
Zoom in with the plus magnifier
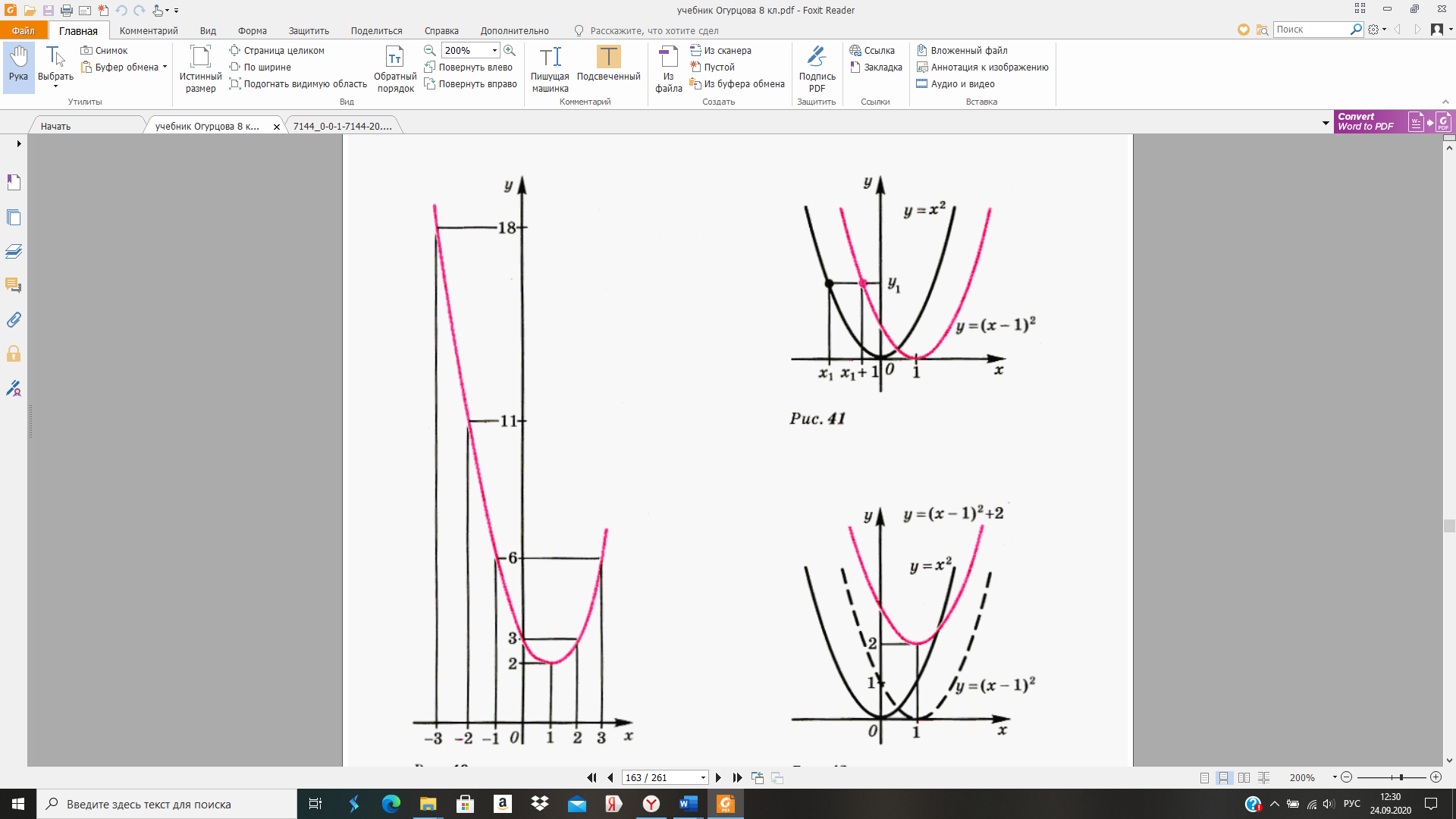[510, 50]
